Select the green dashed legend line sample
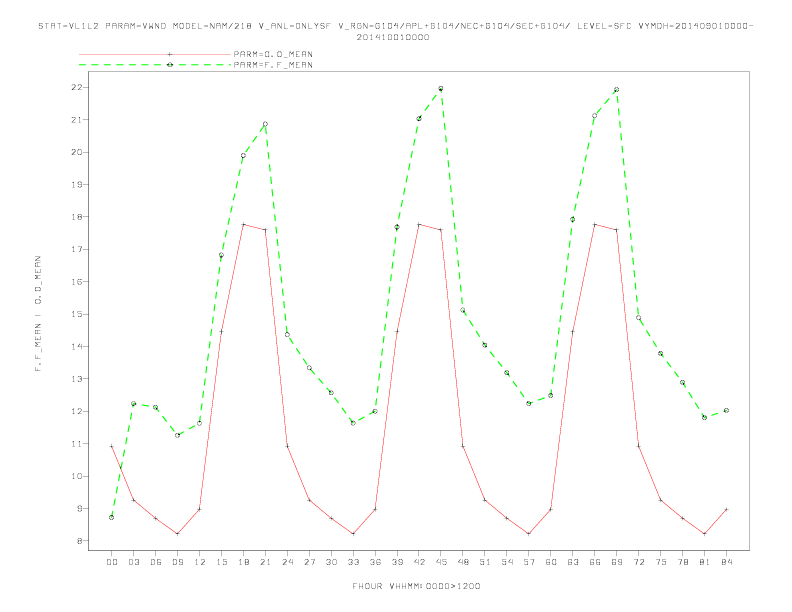Viewport: 792px width, 612px height. tap(155, 65)
